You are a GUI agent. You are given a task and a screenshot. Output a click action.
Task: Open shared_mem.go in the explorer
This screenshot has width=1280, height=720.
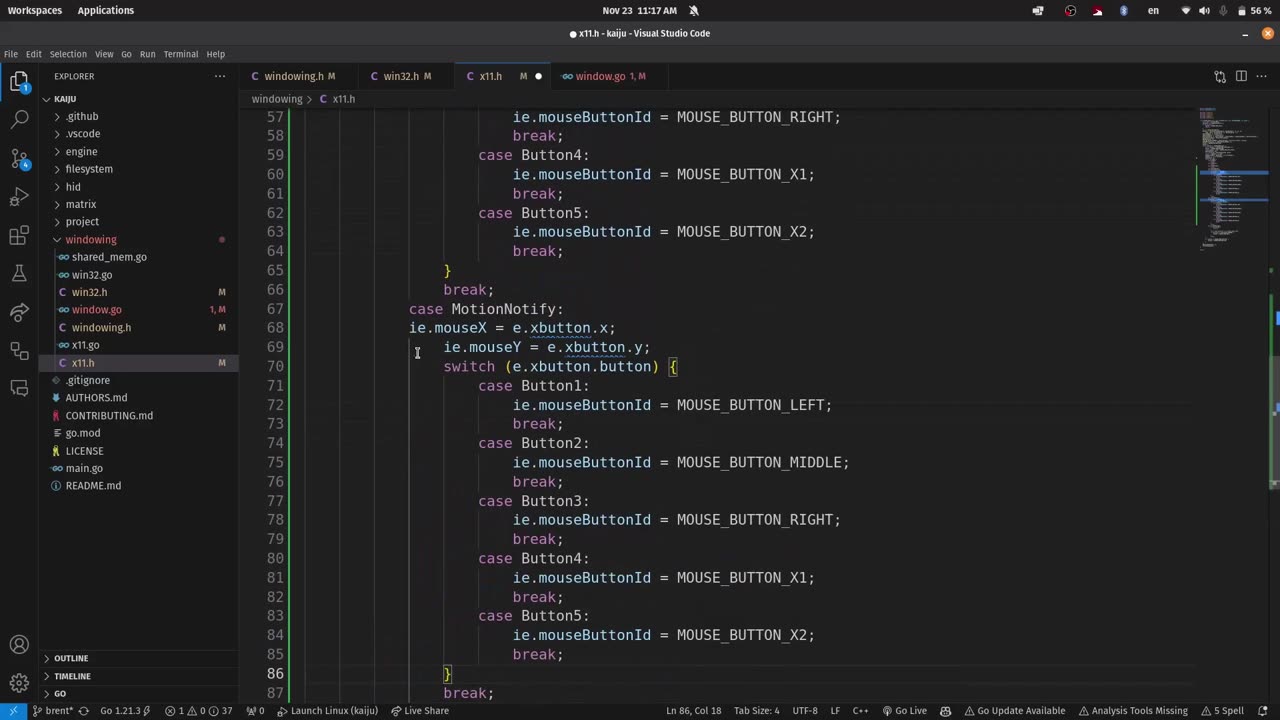click(140, 257)
